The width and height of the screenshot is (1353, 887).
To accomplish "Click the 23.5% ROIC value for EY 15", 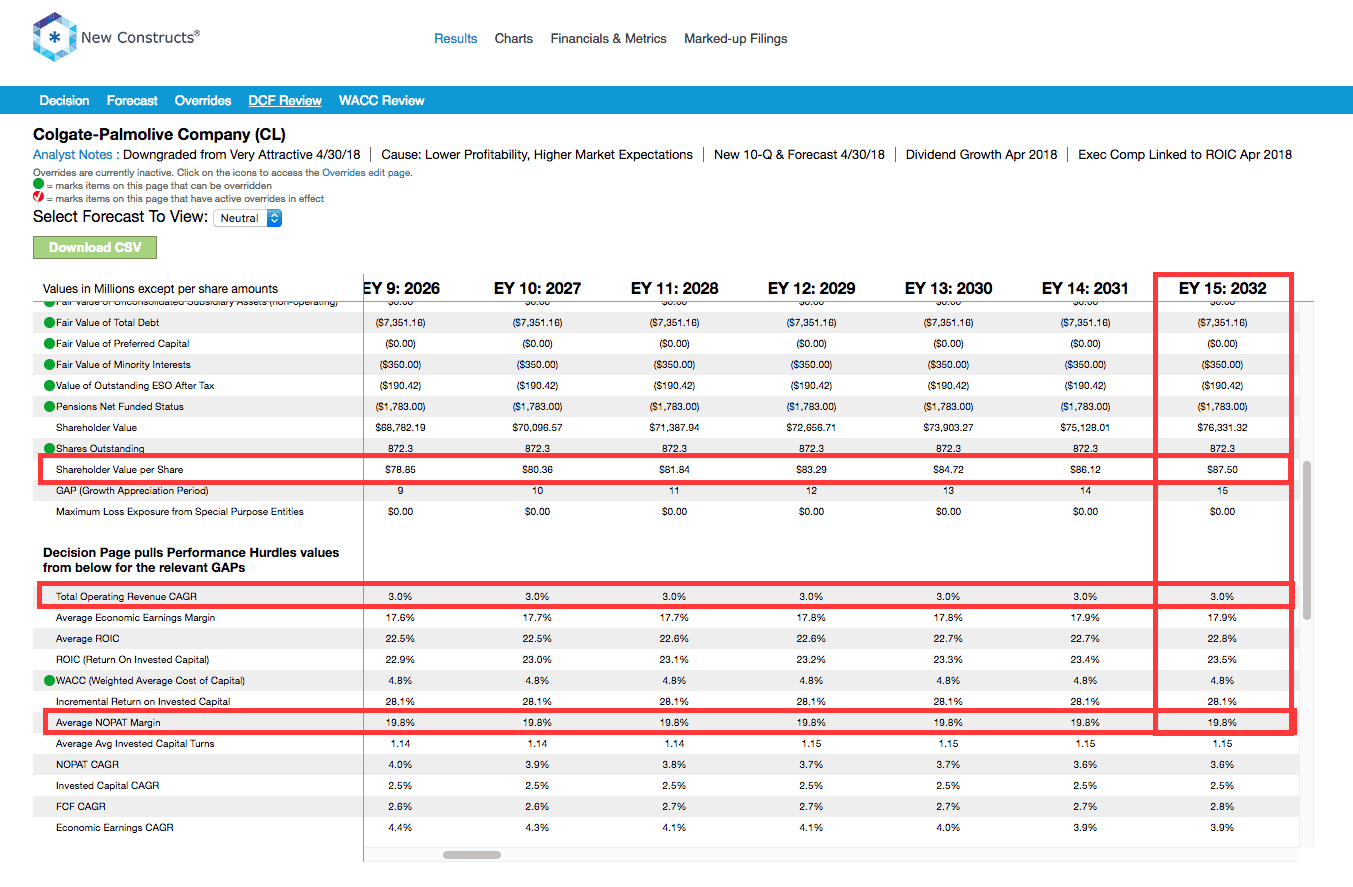I will pos(1222,660).
